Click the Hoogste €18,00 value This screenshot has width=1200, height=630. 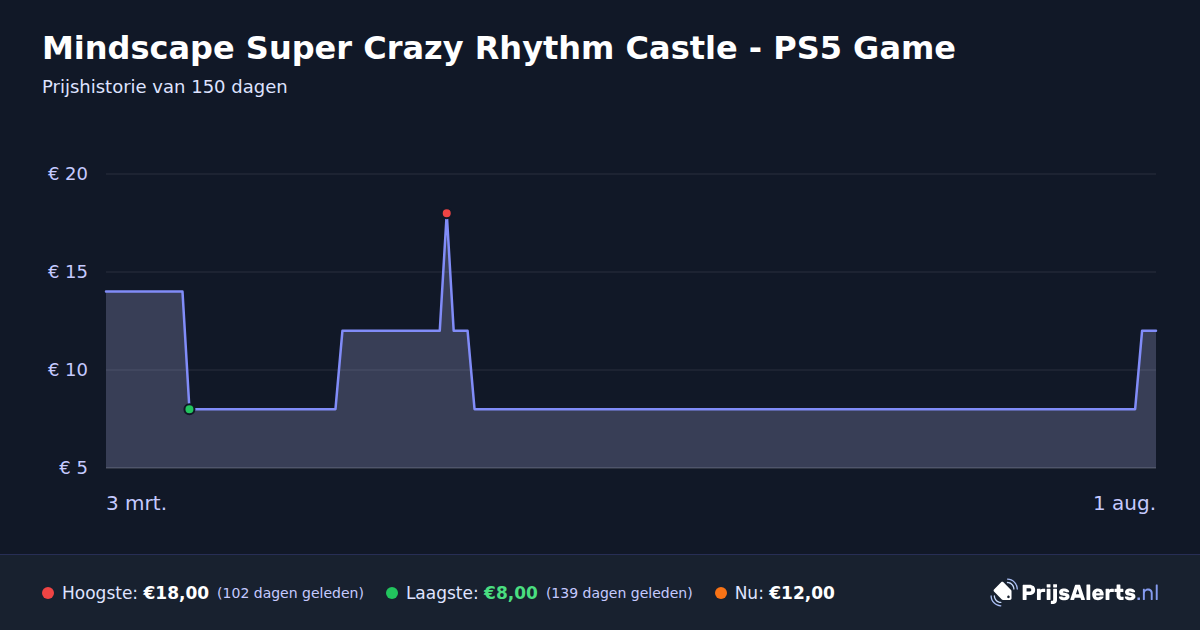176,593
